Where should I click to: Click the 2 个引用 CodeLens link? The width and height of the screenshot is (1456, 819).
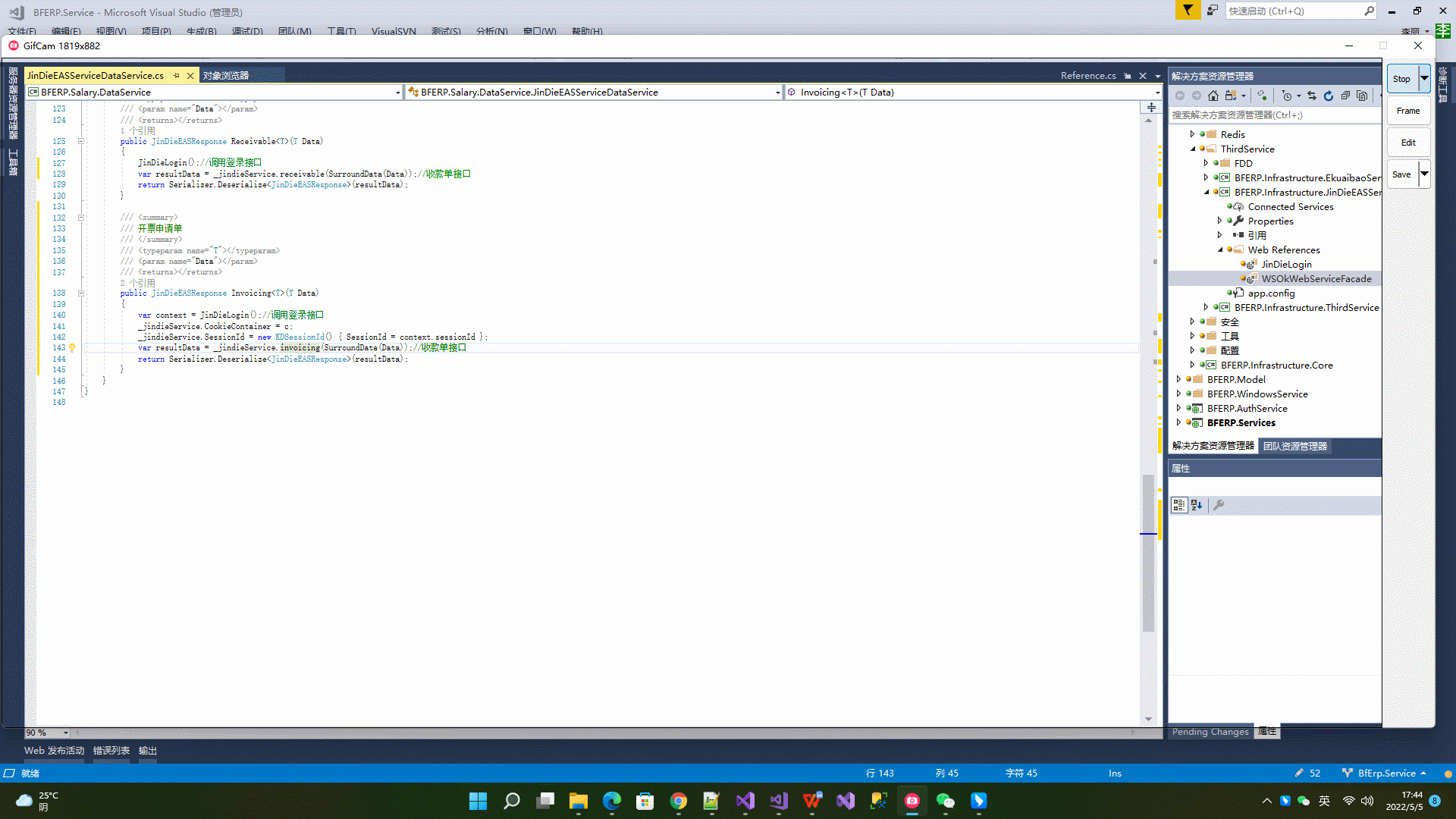[x=137, y=282]
